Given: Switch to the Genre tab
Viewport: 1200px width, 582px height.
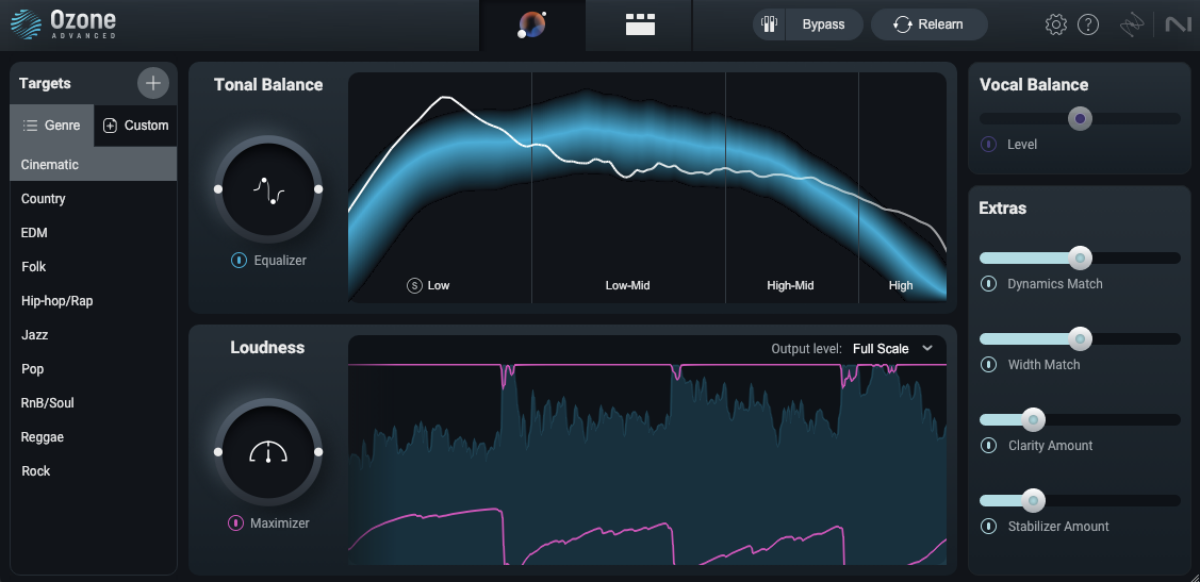Looking at the screenshot, I should pyautogui.click(x=52, y=126).
